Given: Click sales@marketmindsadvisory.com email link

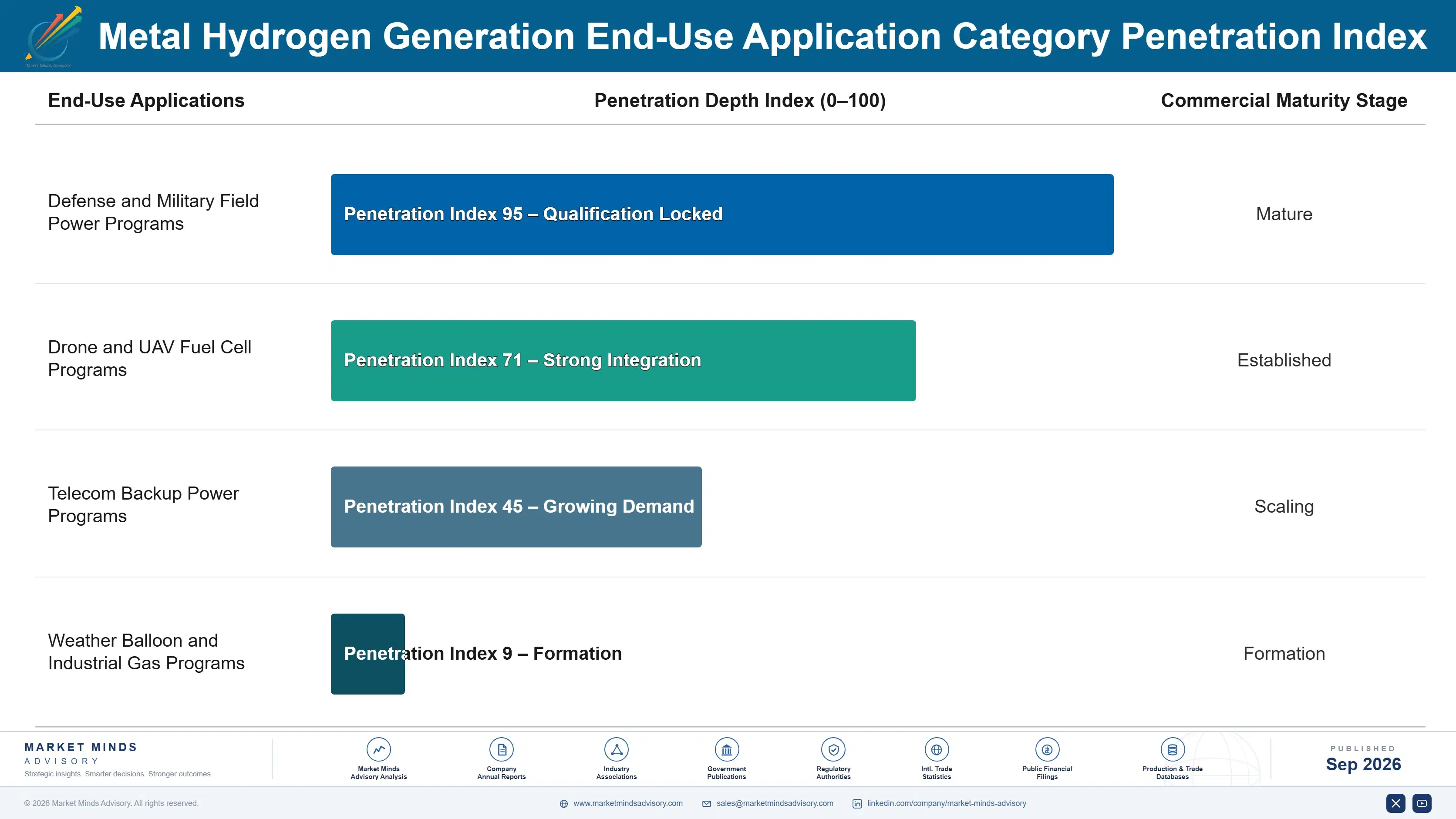Looking at the screenshot, I should pyautogui.click(x=775, y=803).
